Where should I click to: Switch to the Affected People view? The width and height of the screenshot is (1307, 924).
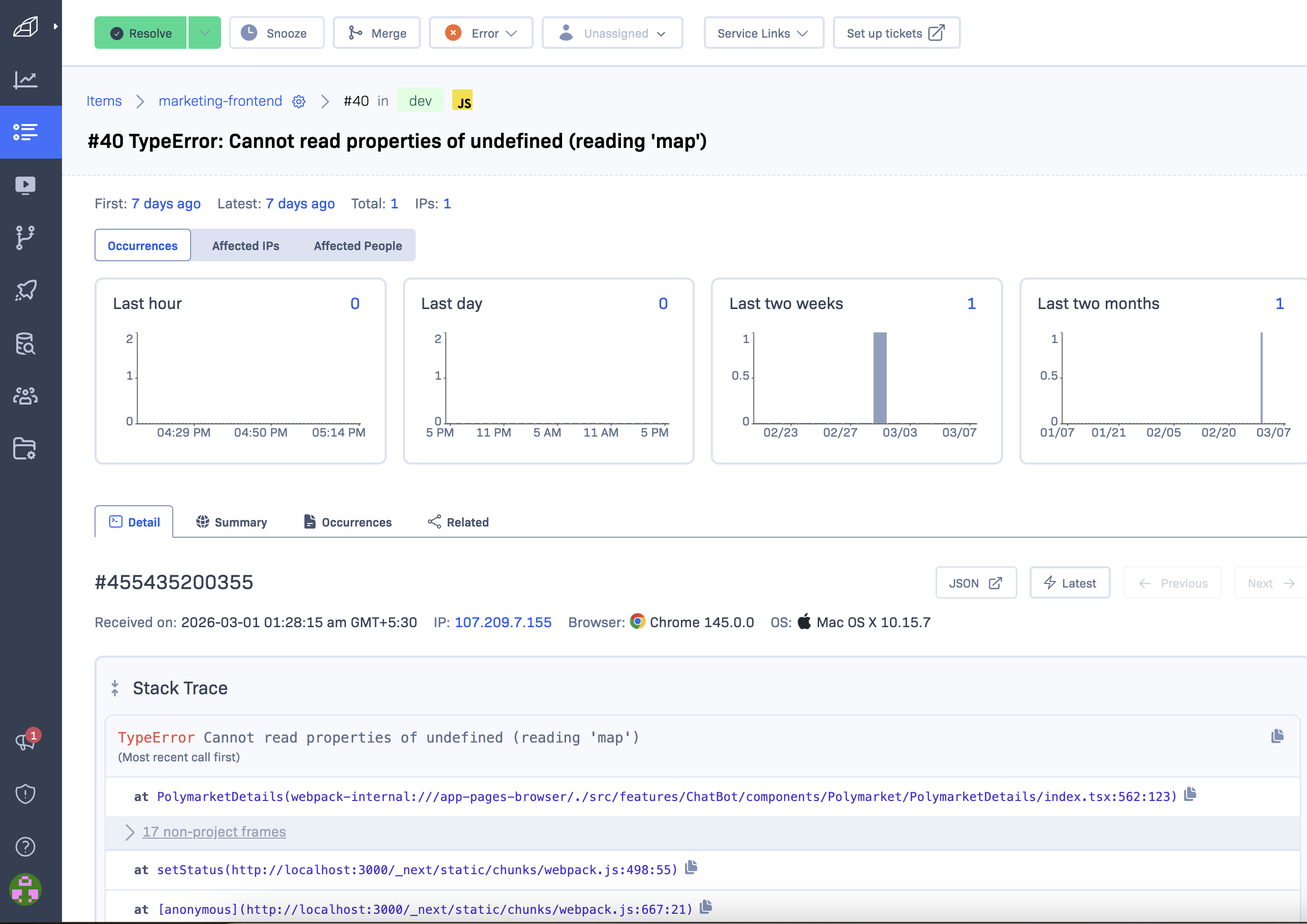[x=357, y=245]
